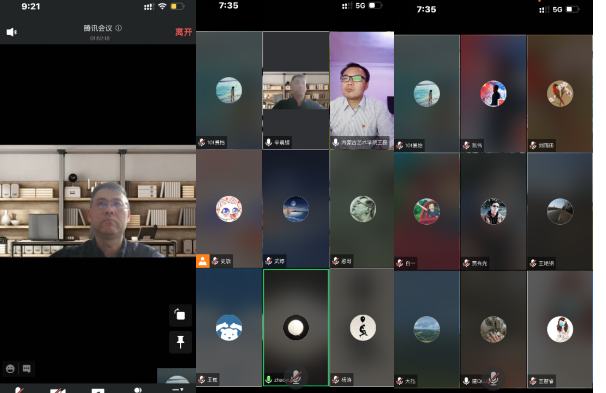The height and width of the screenshot is (393, 606).
Task: Tap the red 离开 leave button
Action: pos(183,32)
